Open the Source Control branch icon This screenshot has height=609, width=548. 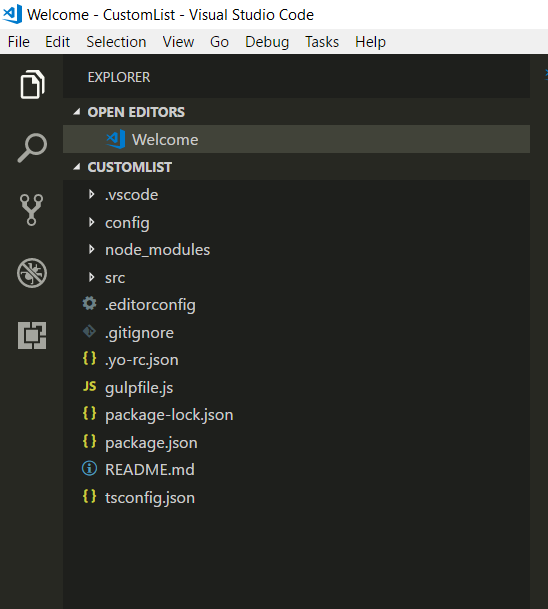[x=31, y=210]
